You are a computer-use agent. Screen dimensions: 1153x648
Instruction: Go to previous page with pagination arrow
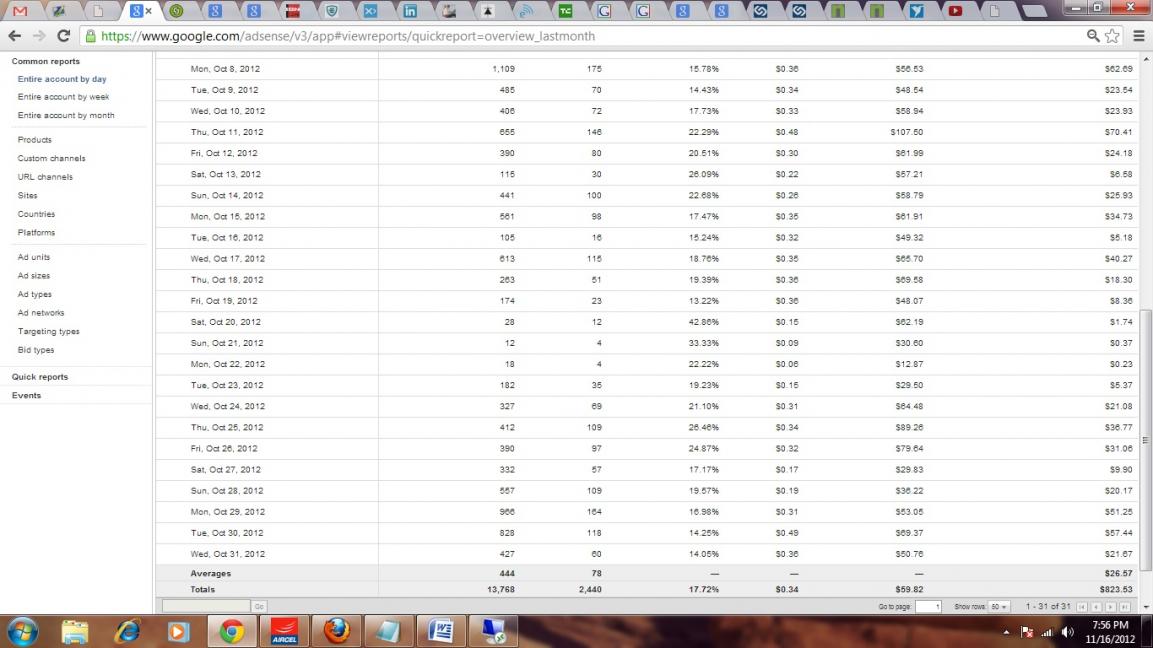(x=1096, y=607)
